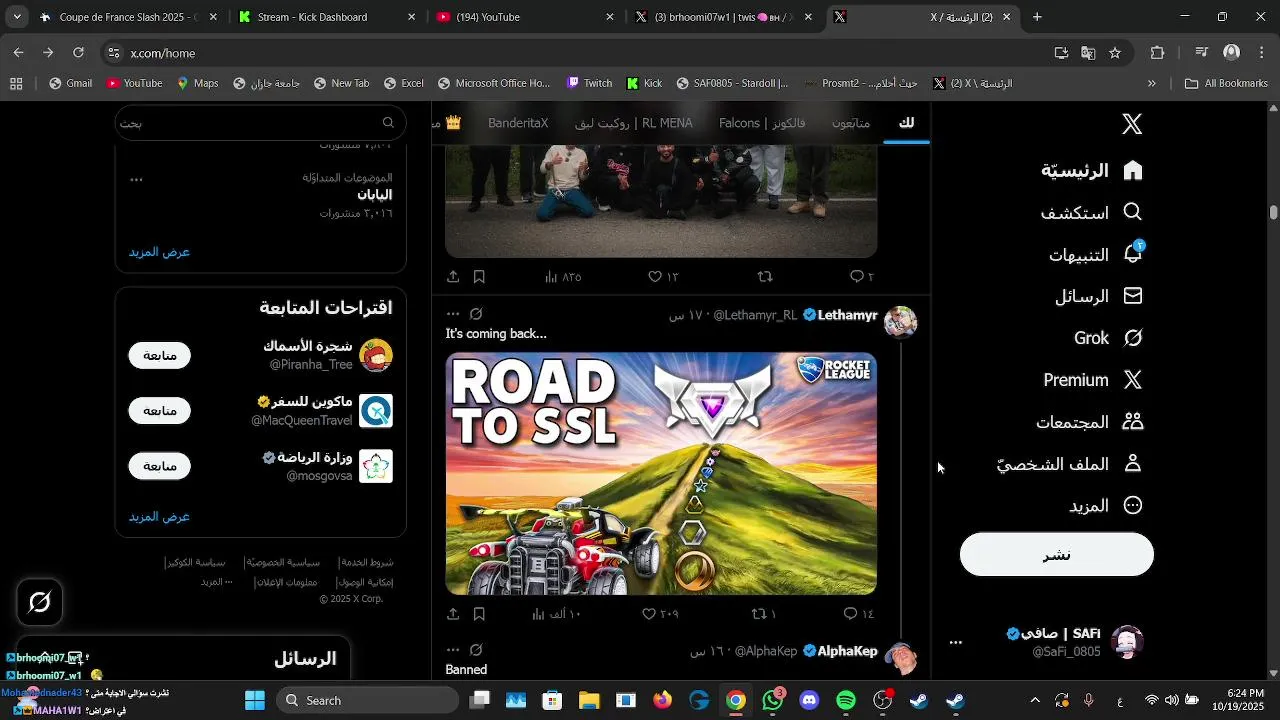1280x720 pixels.
Task: Open Profile (الملف الشخصيّ) in the sidebar
Action: point(1070,464)
